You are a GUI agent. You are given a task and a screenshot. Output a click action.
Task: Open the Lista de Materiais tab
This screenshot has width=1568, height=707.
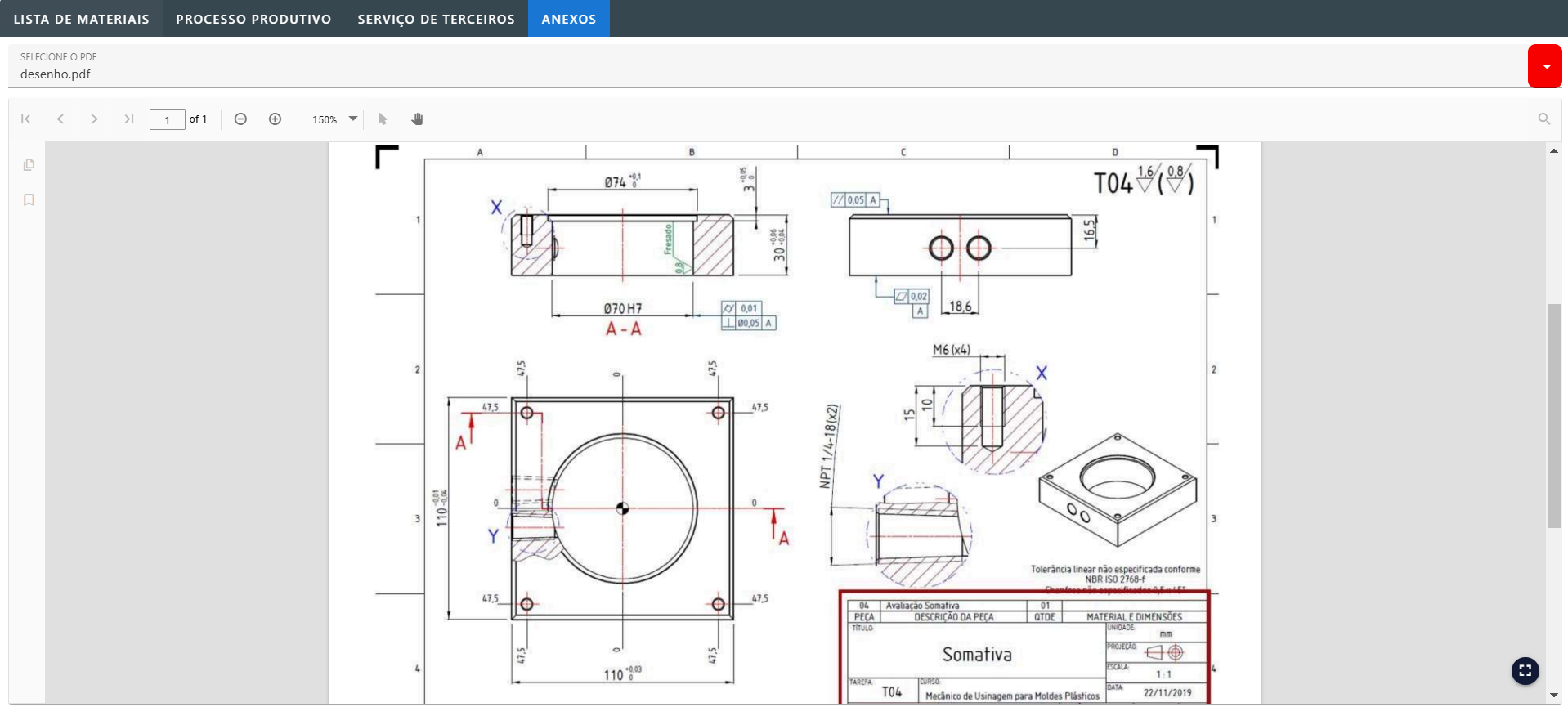point(81,19)
